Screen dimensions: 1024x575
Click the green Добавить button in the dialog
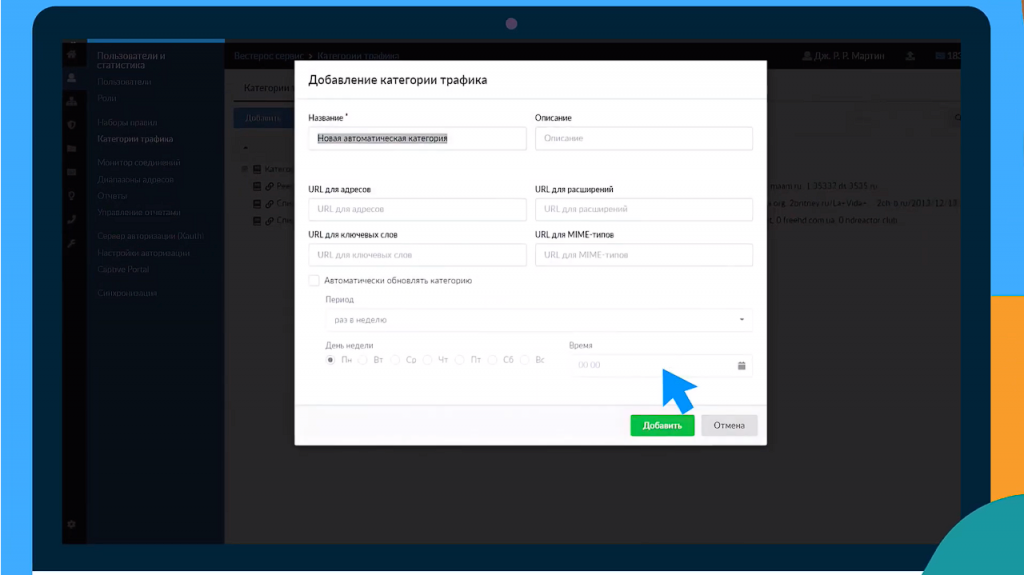(662, 425)
